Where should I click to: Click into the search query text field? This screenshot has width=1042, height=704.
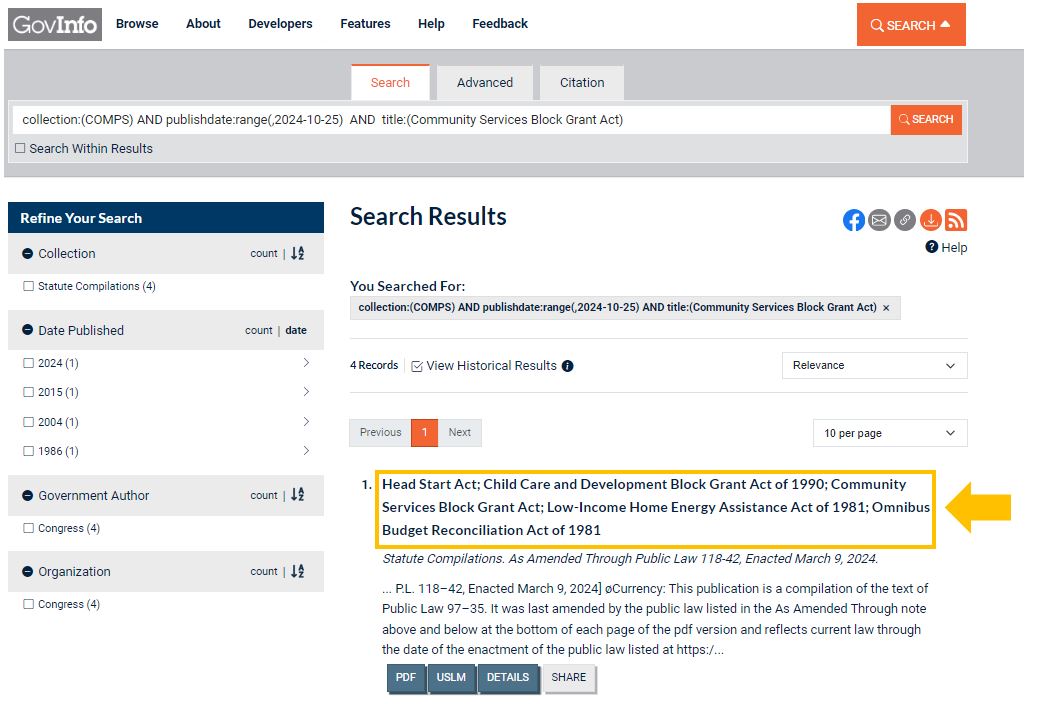(450, 120)
